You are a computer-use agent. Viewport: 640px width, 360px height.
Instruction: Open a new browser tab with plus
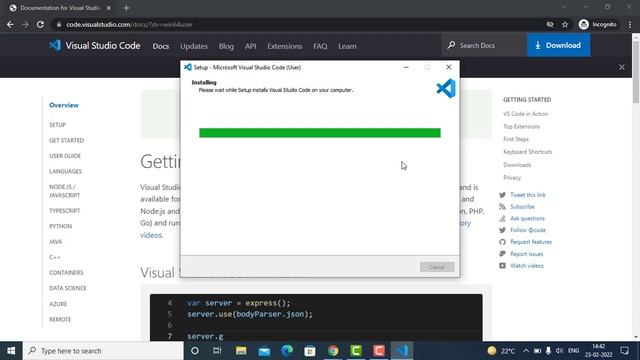tap(126, 8)
